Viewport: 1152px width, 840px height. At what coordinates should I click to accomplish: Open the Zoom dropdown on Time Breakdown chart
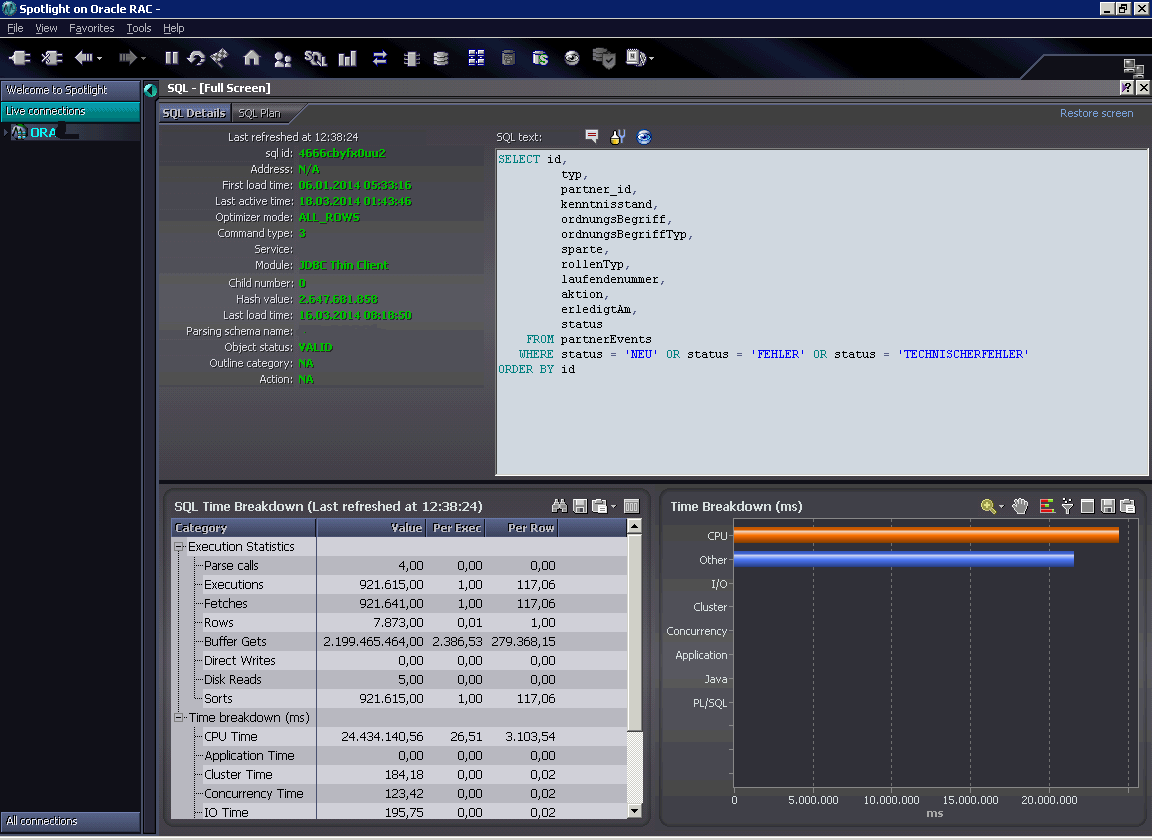point(1001,506)
